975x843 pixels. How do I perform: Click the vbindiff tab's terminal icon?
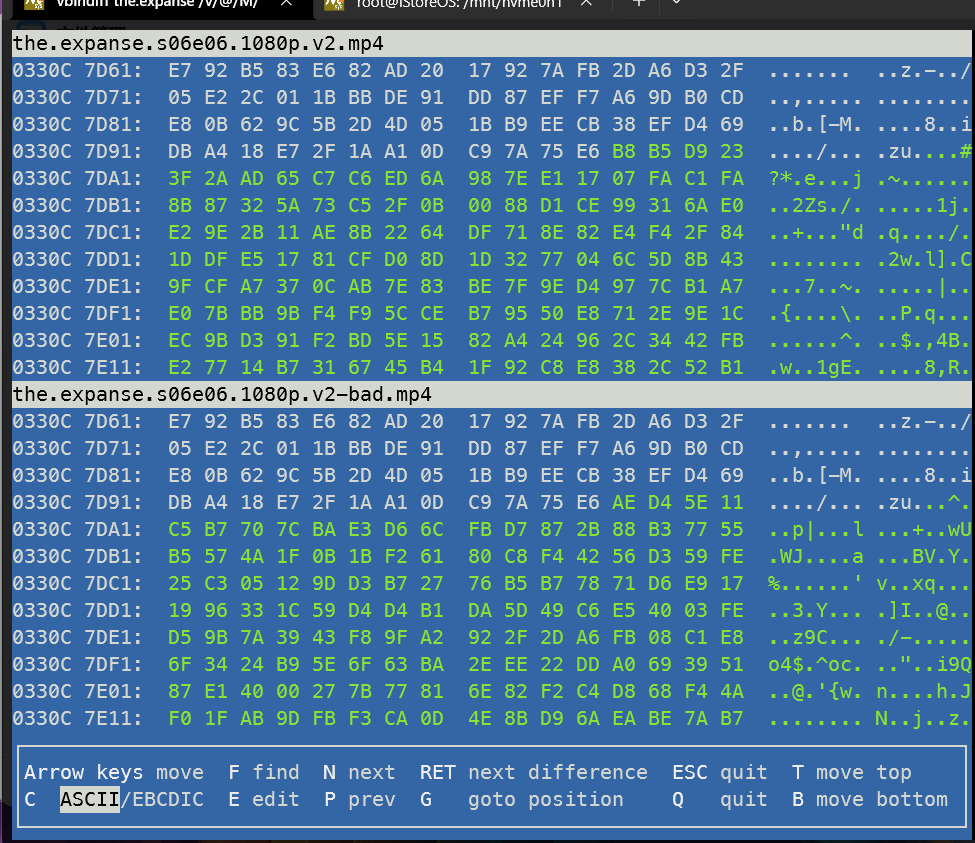(x=34, y=4)
